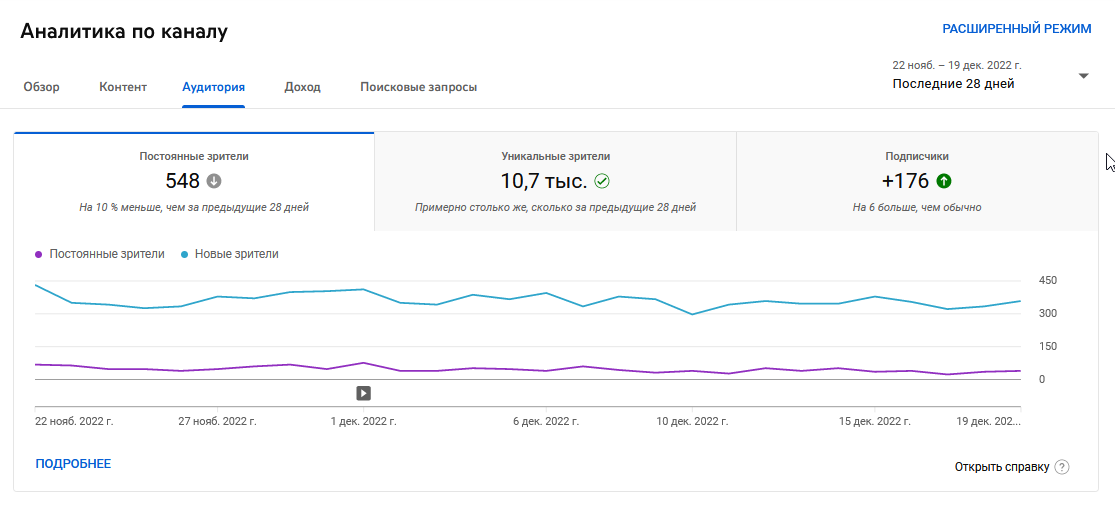1115x507 pixels.
Task: Click the Примерно столько же comparison text
Action: [x=555, y=208]
